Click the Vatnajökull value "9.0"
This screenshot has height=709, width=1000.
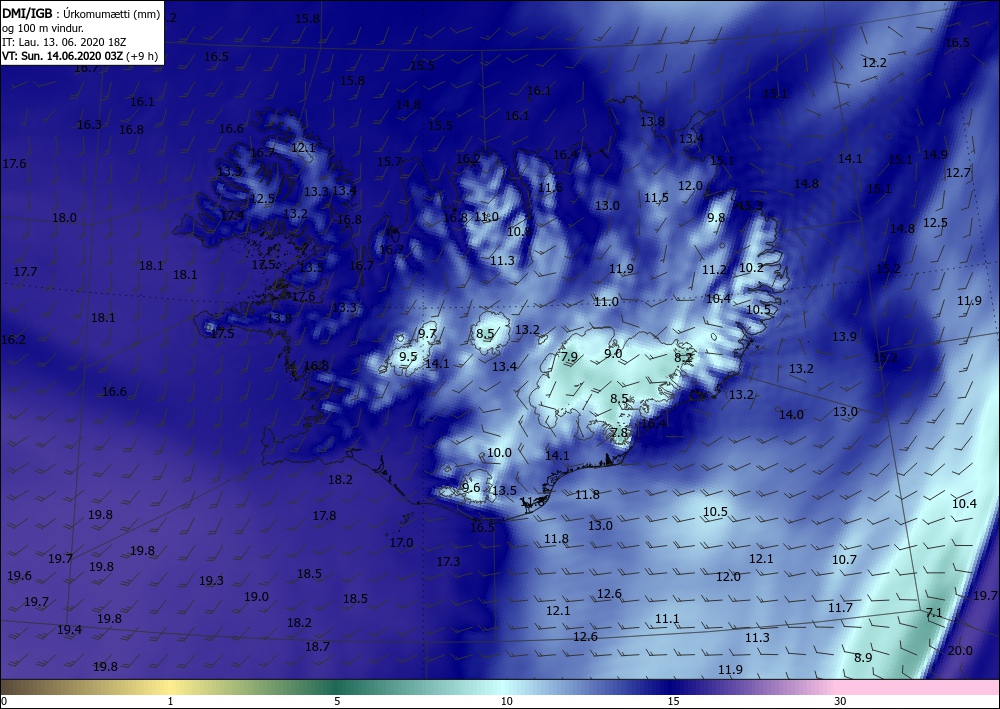click(x=613, y=353)
